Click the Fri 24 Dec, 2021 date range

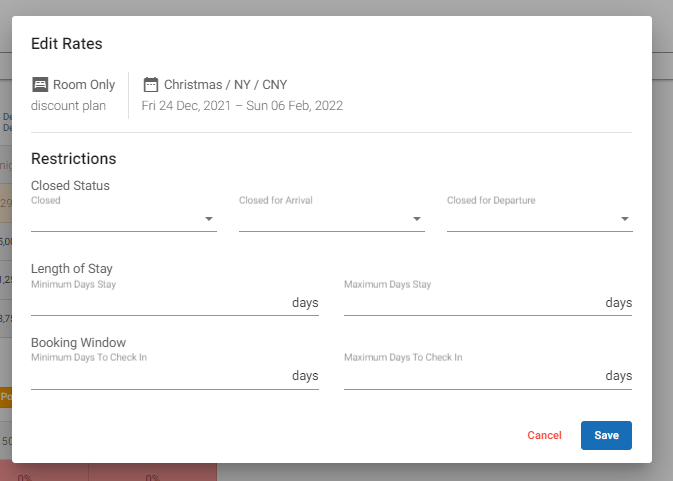click(x=242, y=105)
